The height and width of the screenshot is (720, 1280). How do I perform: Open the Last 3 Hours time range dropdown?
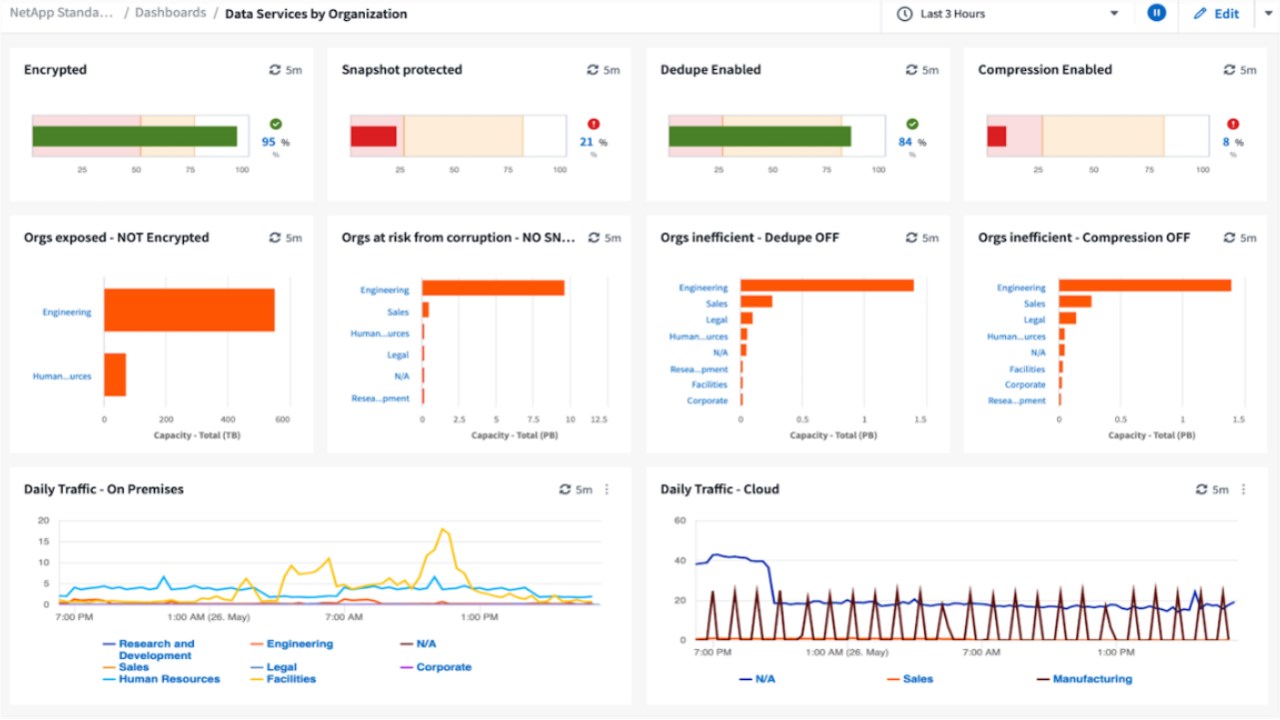coord(1008,14)
